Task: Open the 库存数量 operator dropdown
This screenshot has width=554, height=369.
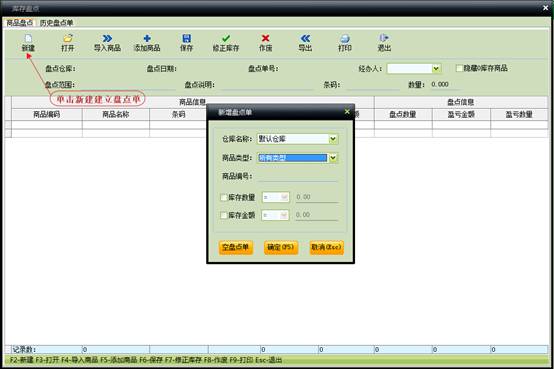Action: pos(284,197)
